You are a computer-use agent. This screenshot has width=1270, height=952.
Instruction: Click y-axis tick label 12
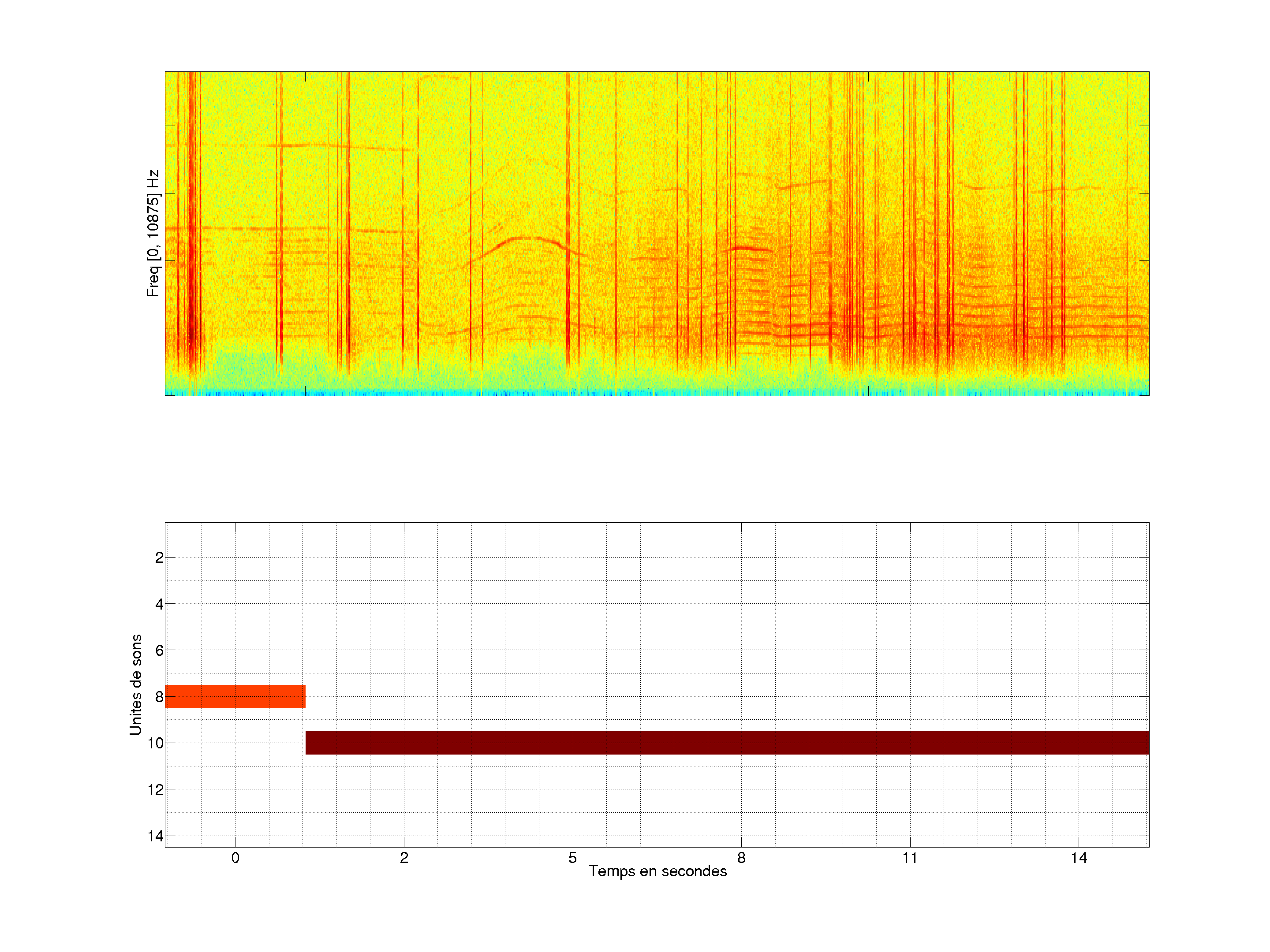click(156, 790)
